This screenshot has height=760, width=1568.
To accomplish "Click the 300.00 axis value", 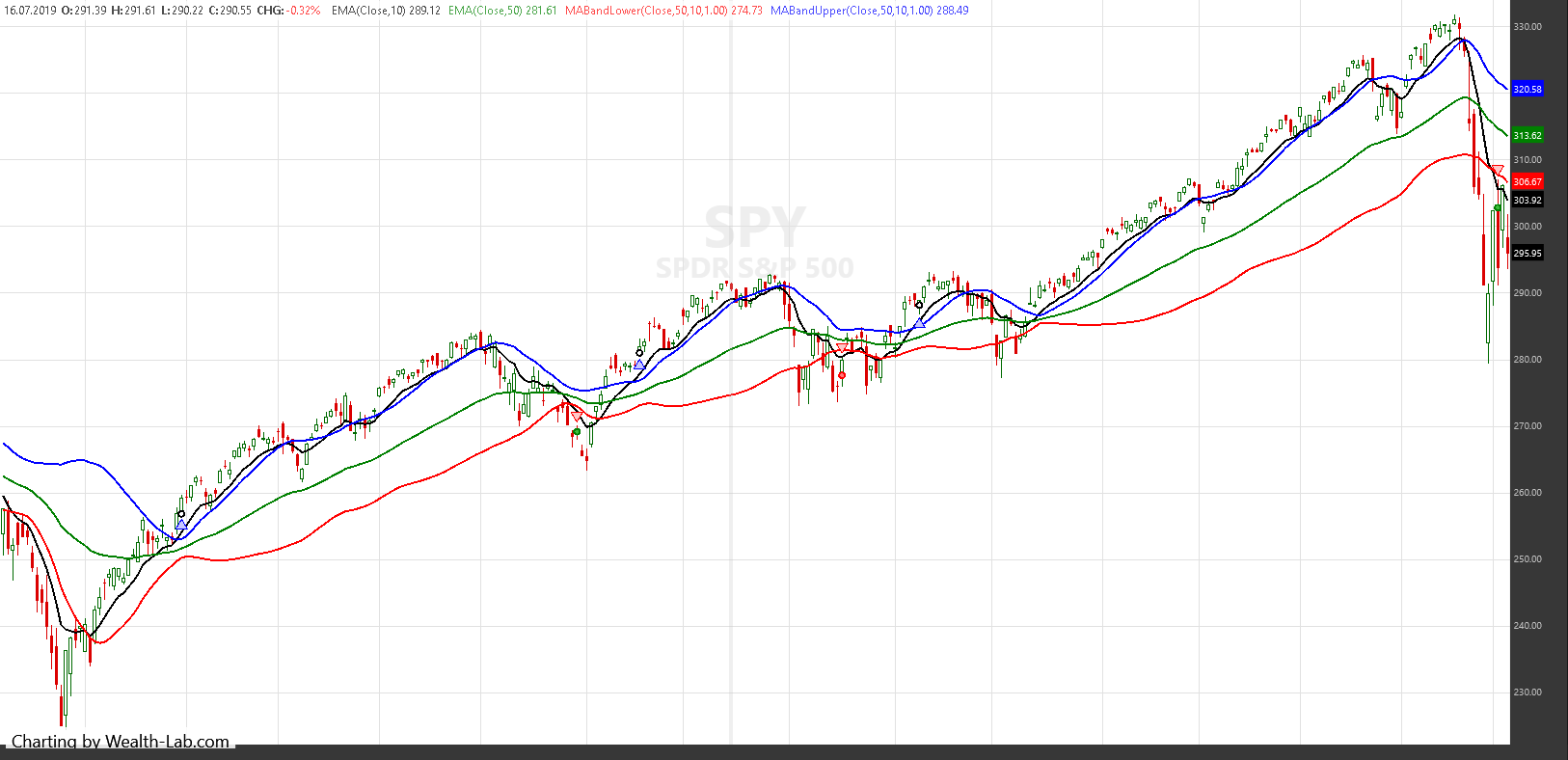I will click(1527, 227).
